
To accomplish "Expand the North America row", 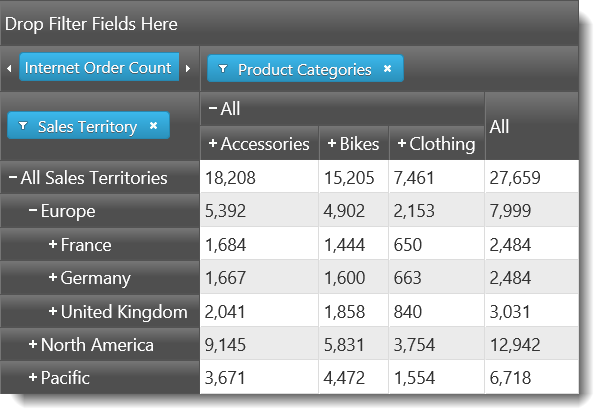I will click(33, 345).
